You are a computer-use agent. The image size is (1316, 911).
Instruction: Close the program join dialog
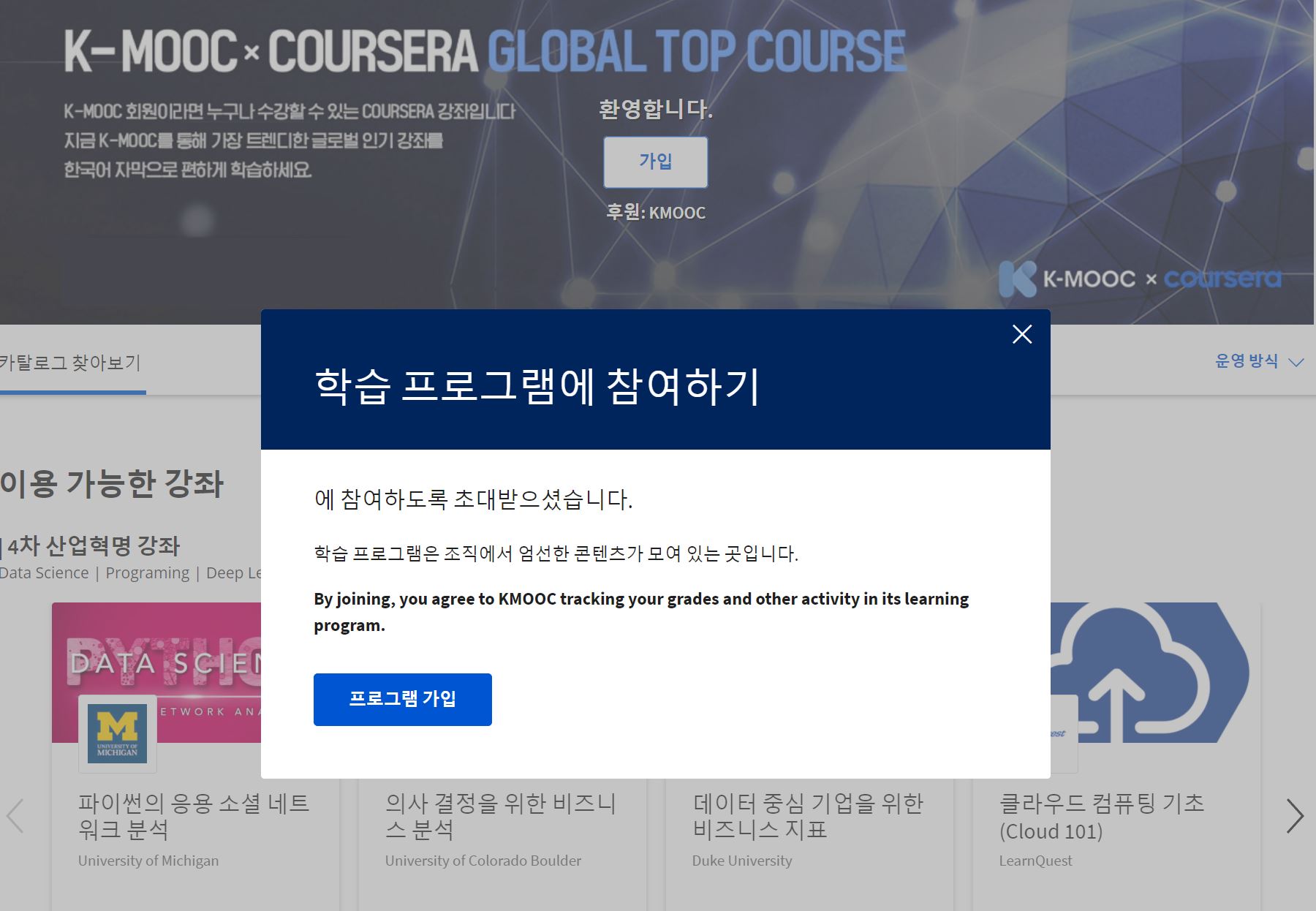pyautogui.click(x=1022, y=334)
